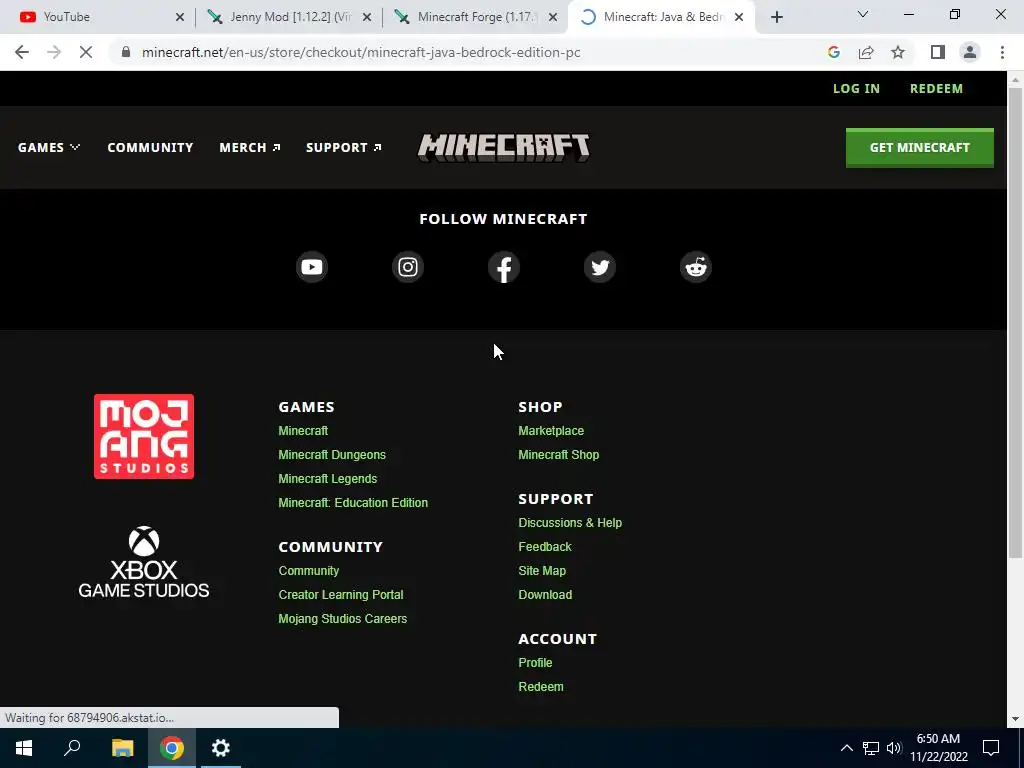Open a new browser tab
This screenshot has height=768, width=1024.
coord(776,17)
